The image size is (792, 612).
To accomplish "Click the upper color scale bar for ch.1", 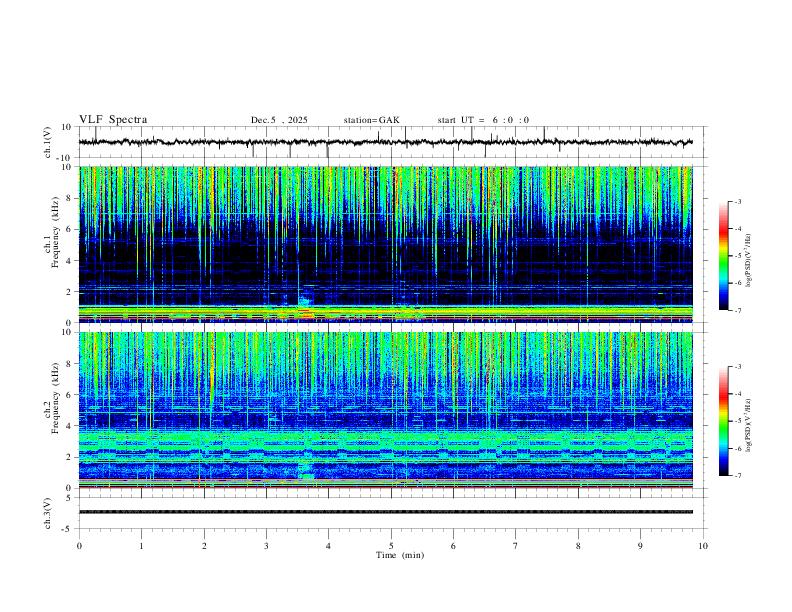I will pyautogui.click(x=724, y=256).
